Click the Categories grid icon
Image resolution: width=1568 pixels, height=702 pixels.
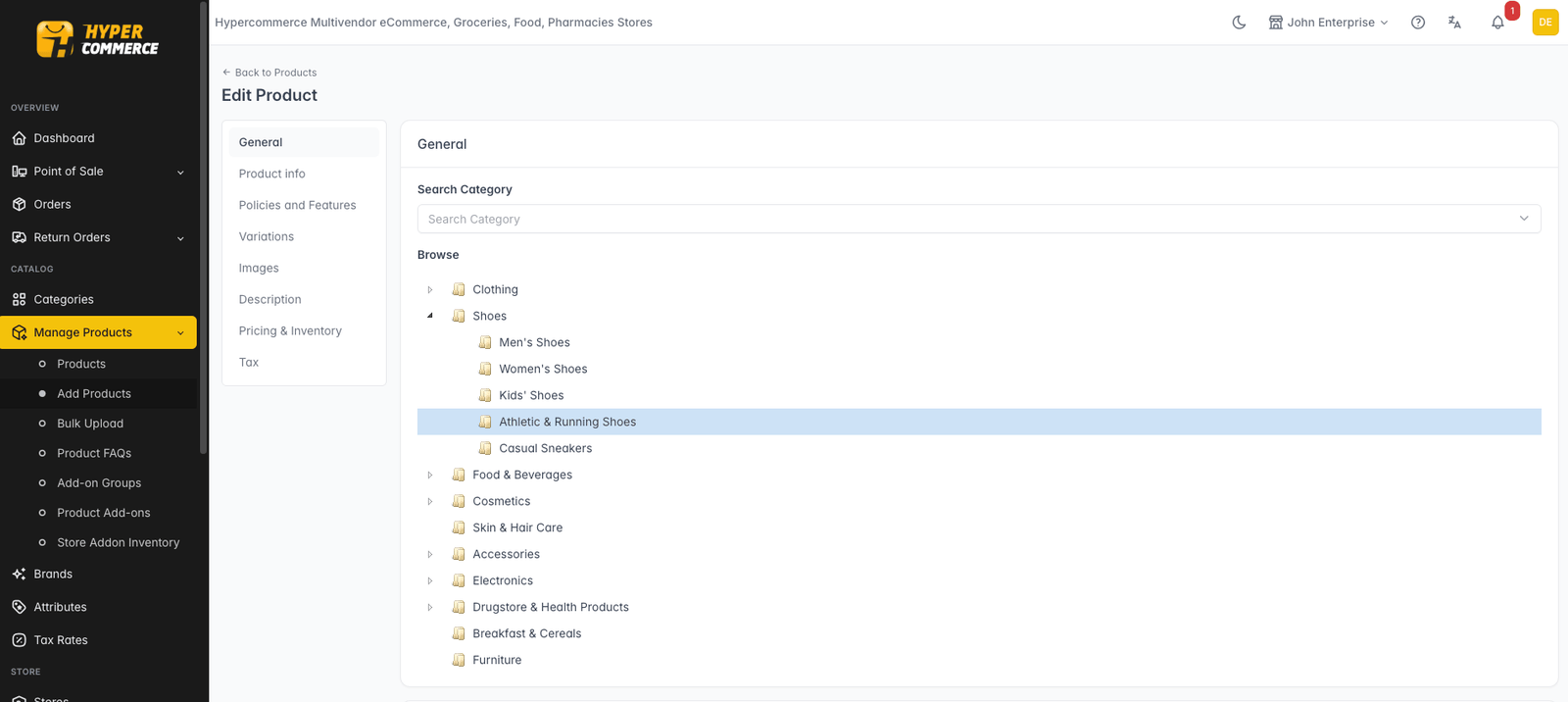pos(19,299)
